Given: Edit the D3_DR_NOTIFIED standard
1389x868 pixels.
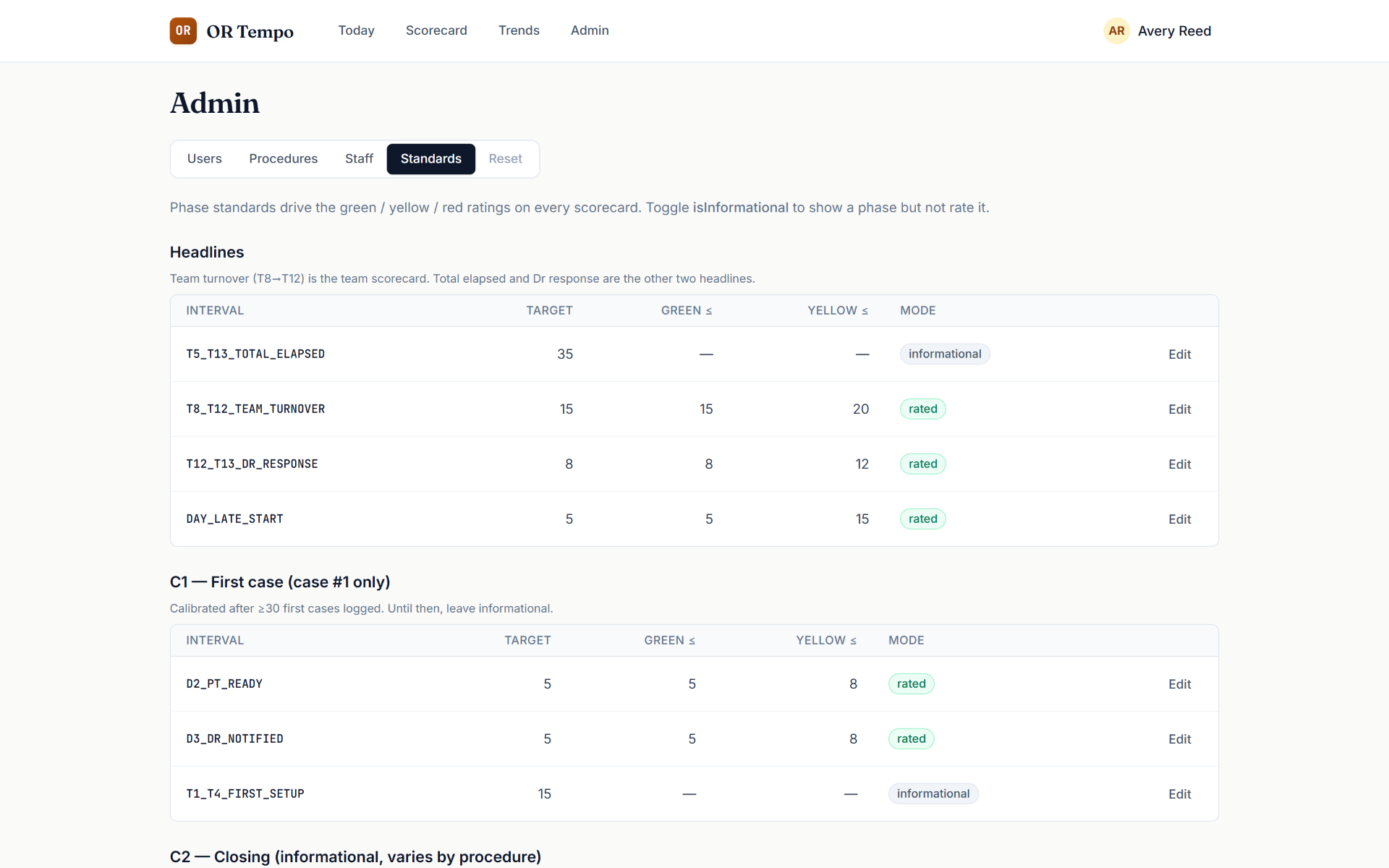Looking at the screenshot, I should (1179, 739).
